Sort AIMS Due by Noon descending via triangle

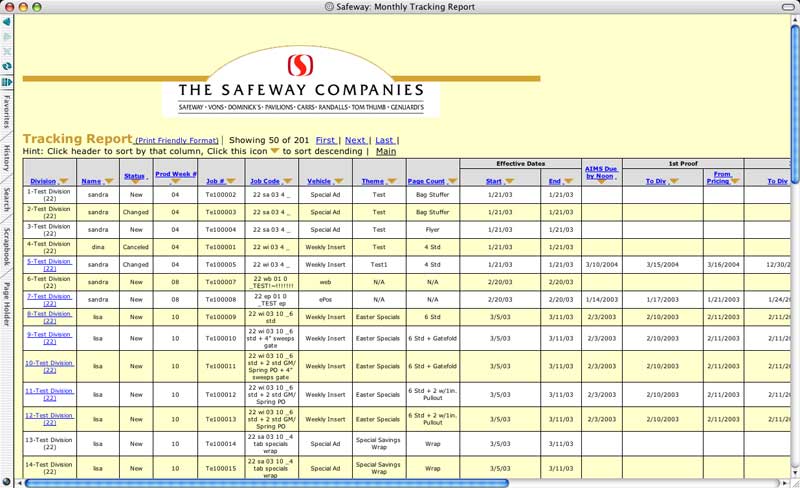(602, 182)
